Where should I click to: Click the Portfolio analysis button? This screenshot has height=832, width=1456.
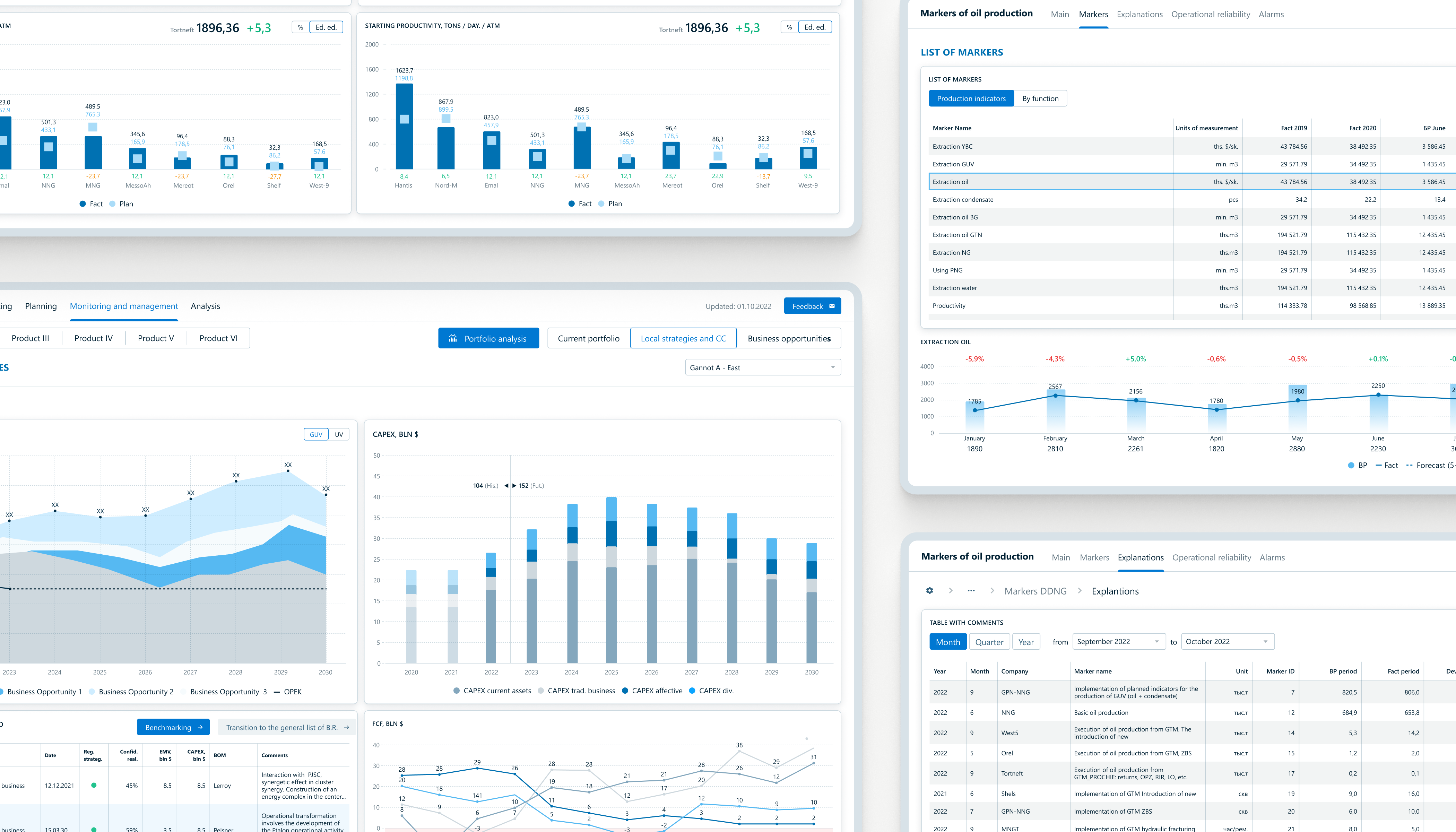click(x=488, y=338)
